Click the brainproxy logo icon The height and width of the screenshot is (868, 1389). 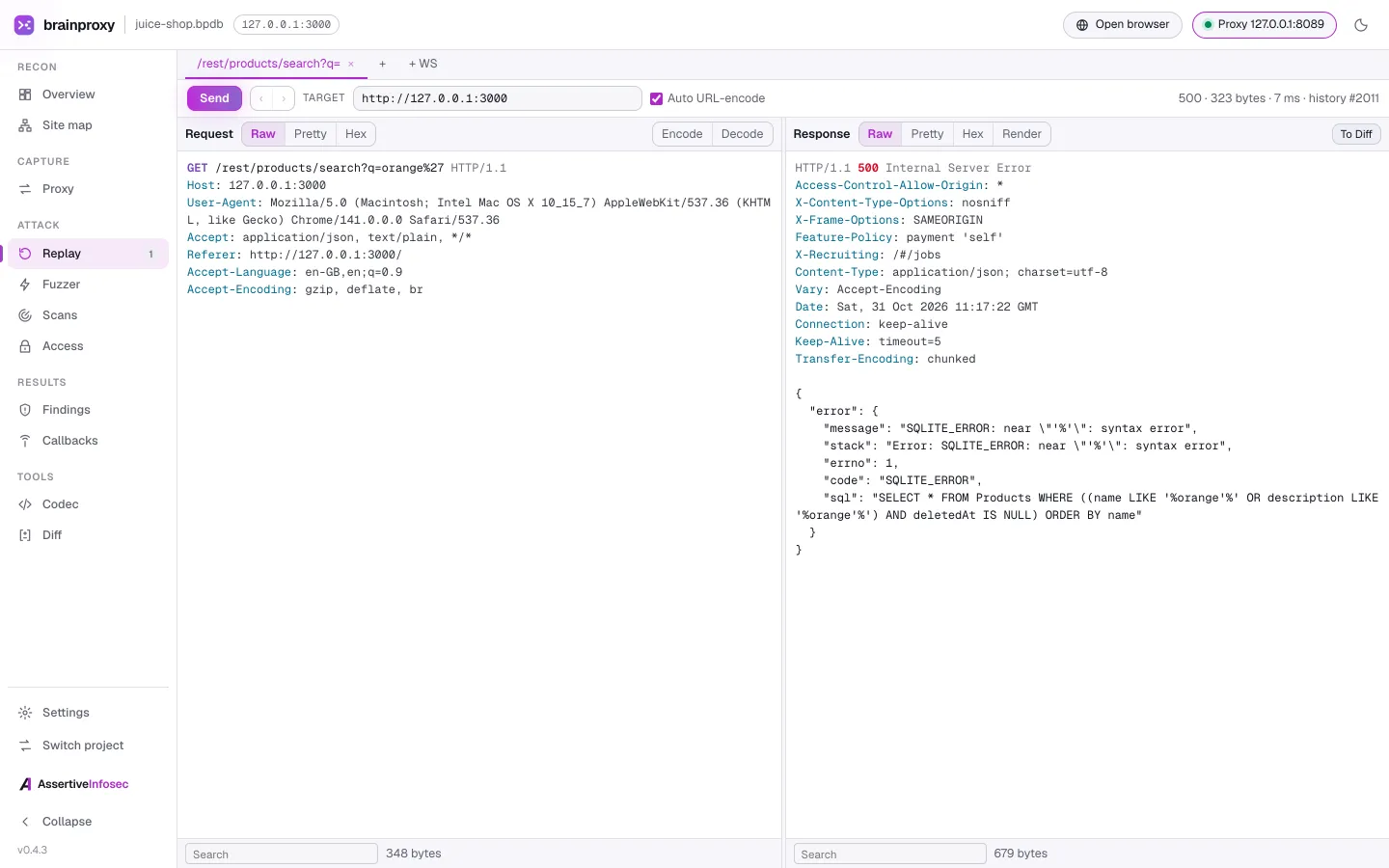click(x=24, y=25)
